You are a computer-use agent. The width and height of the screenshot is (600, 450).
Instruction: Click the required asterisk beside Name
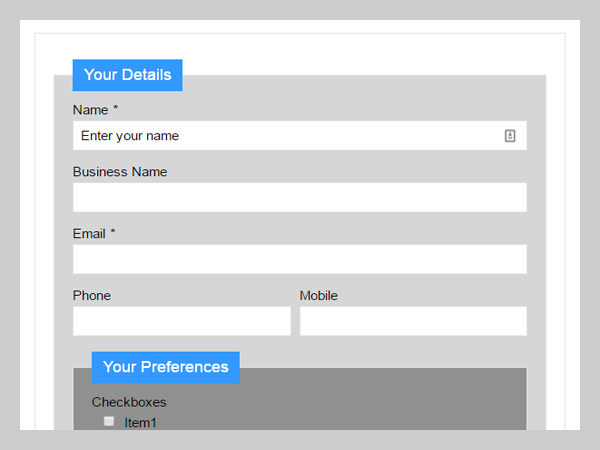[116, 109]
